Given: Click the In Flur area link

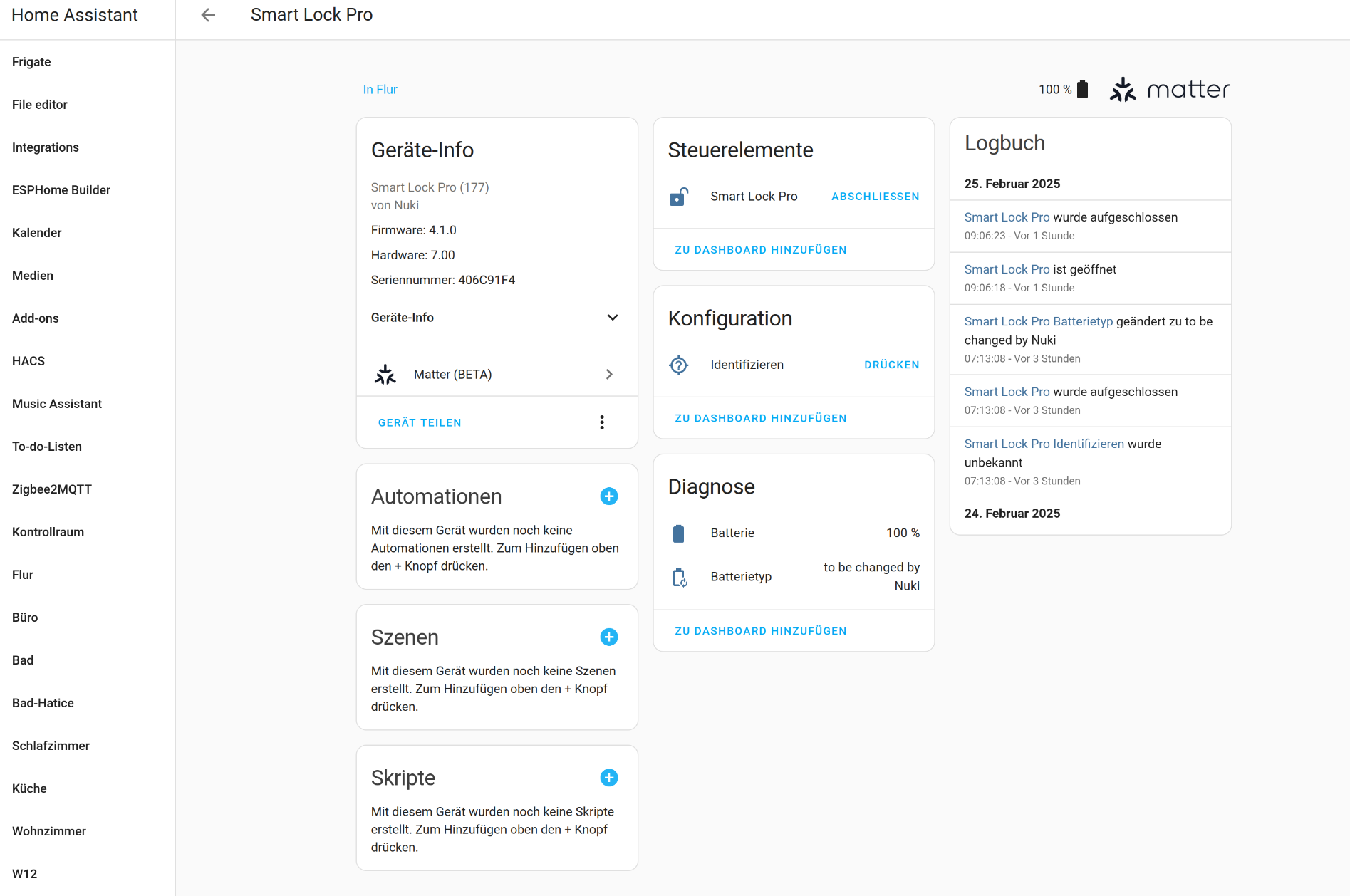Looking at the screenshot, I should [x=380, y=90].
